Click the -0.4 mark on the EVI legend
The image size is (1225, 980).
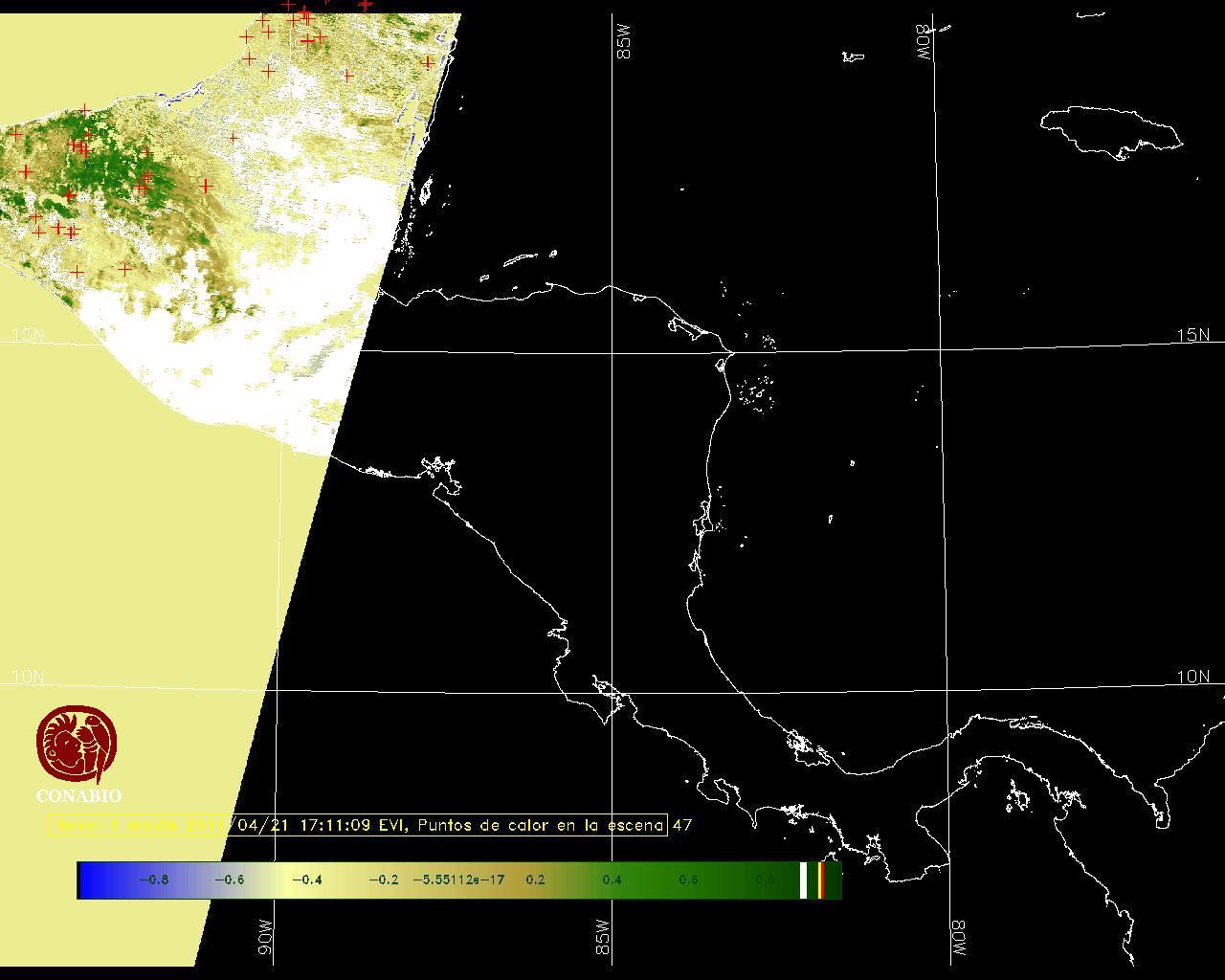tap(306, 880)
